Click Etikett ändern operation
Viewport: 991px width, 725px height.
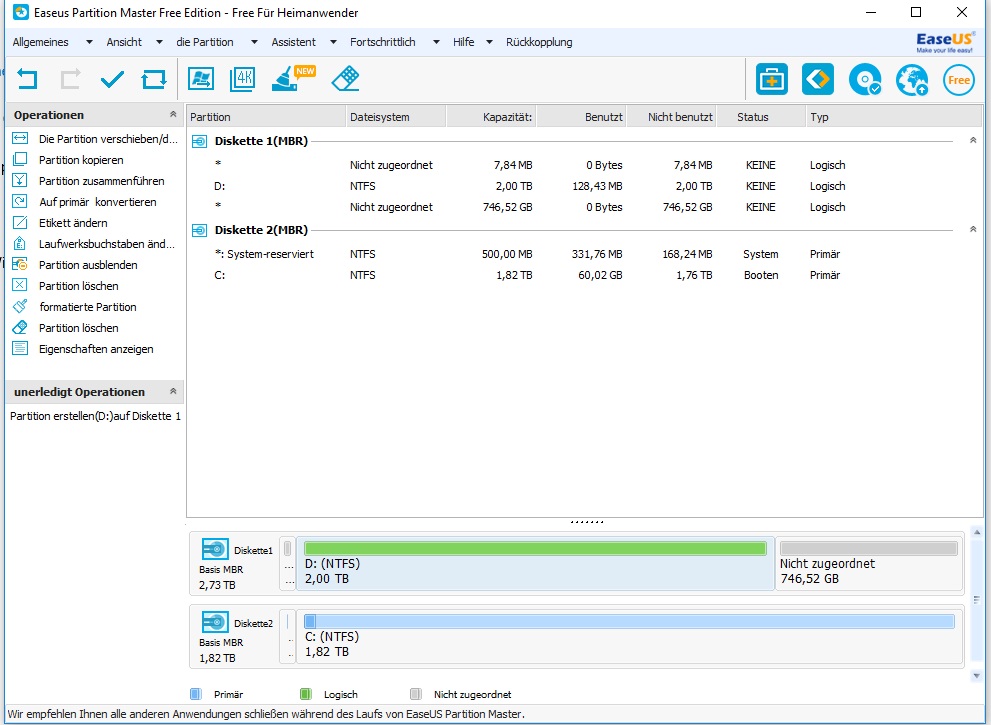tap(73, 223)
